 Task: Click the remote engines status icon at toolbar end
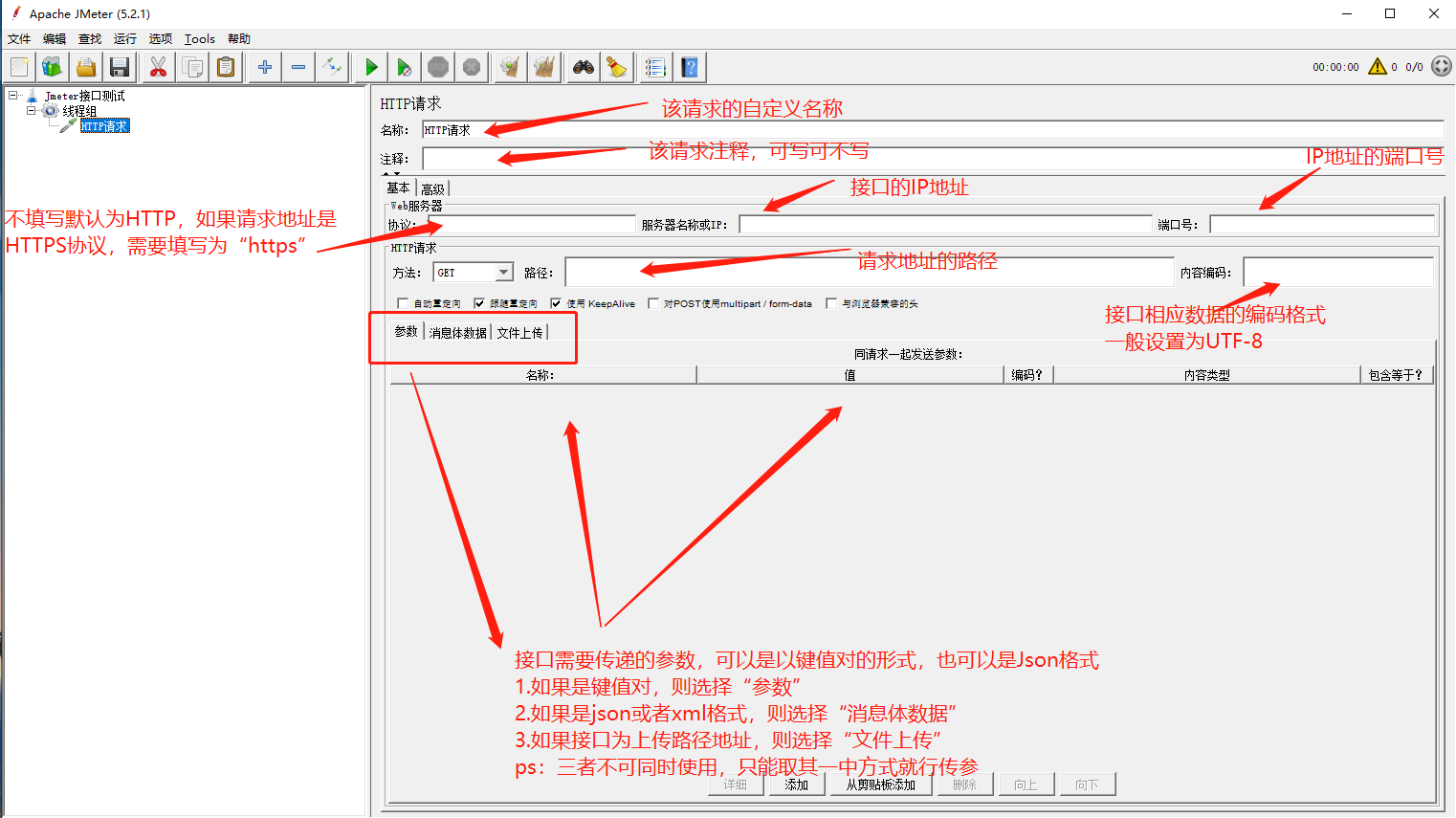(1442, 66)
